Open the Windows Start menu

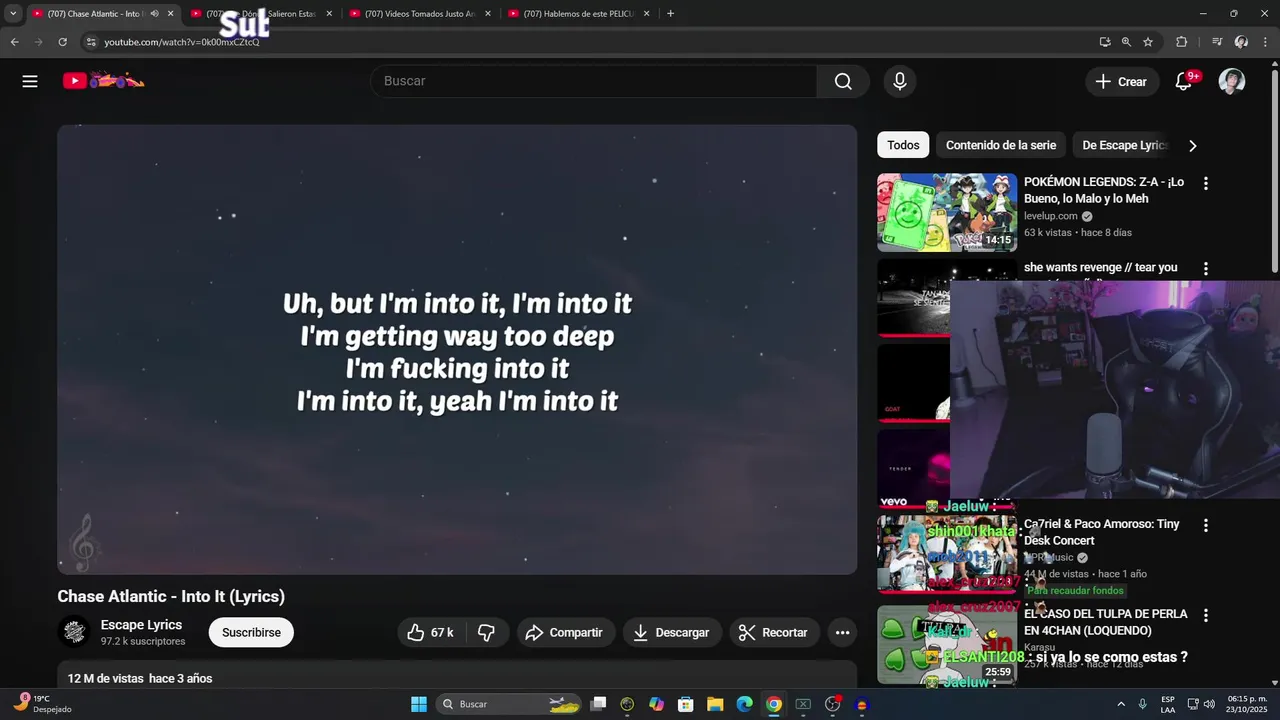coord(419,704)
